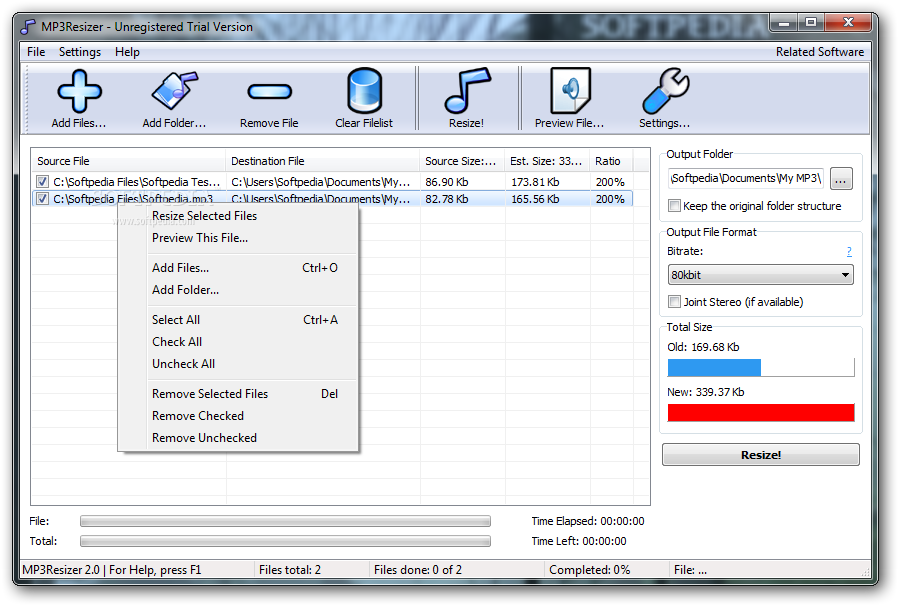899x606 pixels.
Task: Click the Bitrate help question mark link
Action: point(849,251)
